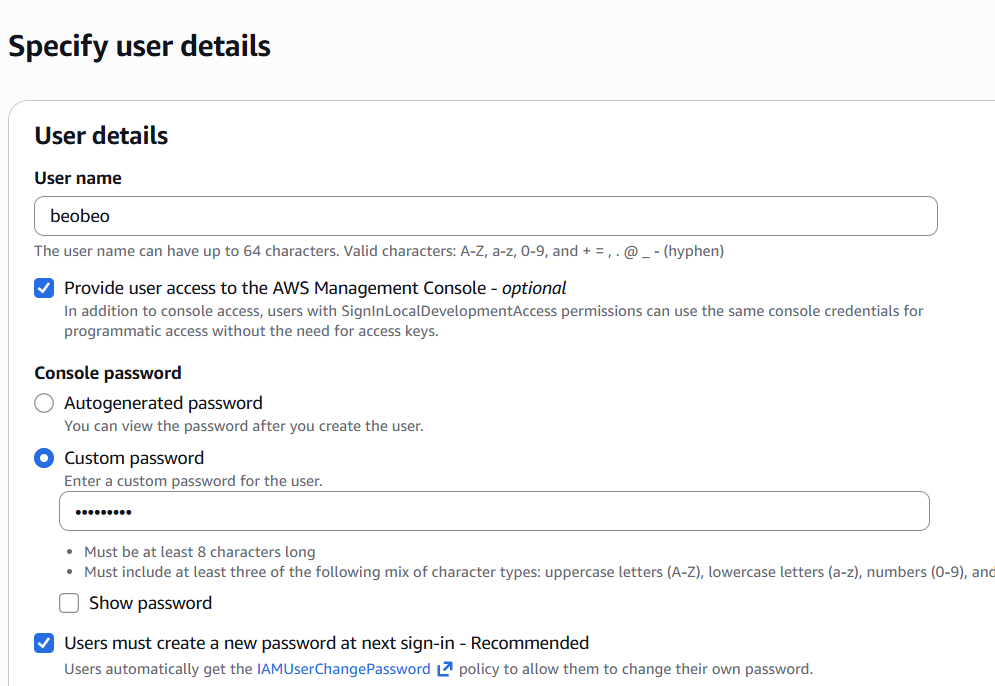Tick the Show password checkbox
The height and width of the screenshot is (686, 995).
click(69, 603)
